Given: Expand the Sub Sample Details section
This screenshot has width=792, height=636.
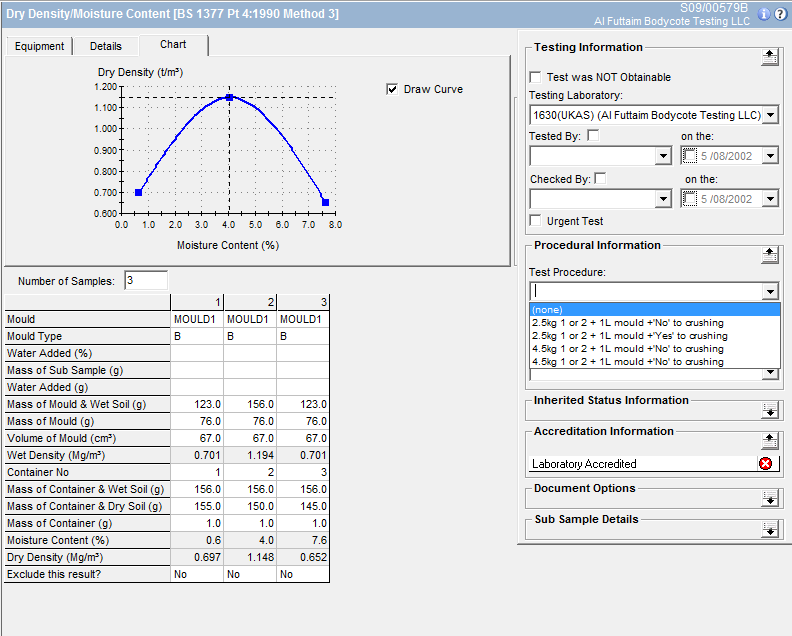Looking at the screenshot, I should coord(769,529).
